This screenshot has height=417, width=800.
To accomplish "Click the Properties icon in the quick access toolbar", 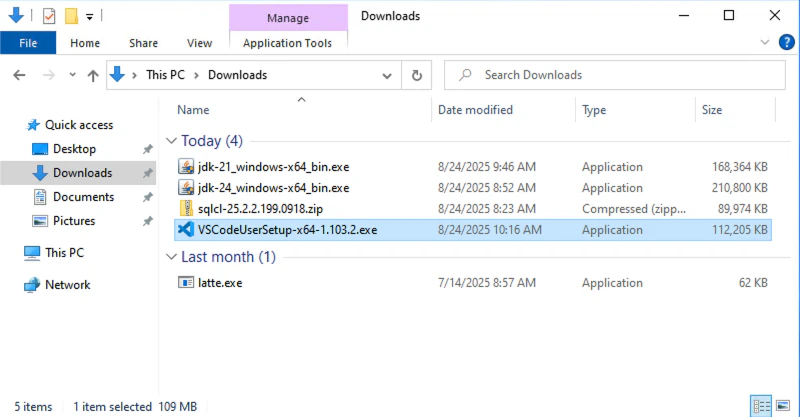I will point(49,16).
